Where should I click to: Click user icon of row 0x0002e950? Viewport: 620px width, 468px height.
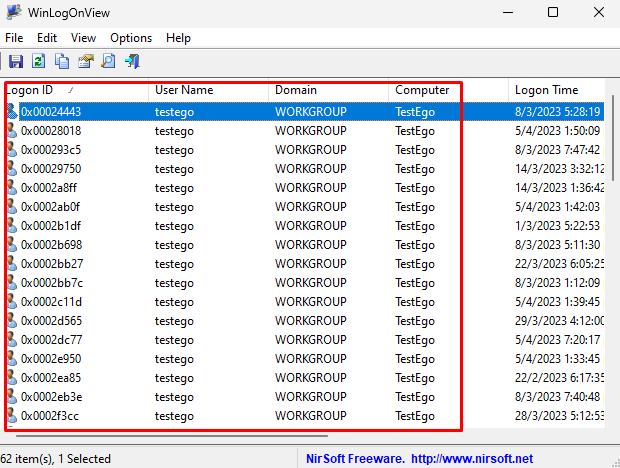(12, 359)
